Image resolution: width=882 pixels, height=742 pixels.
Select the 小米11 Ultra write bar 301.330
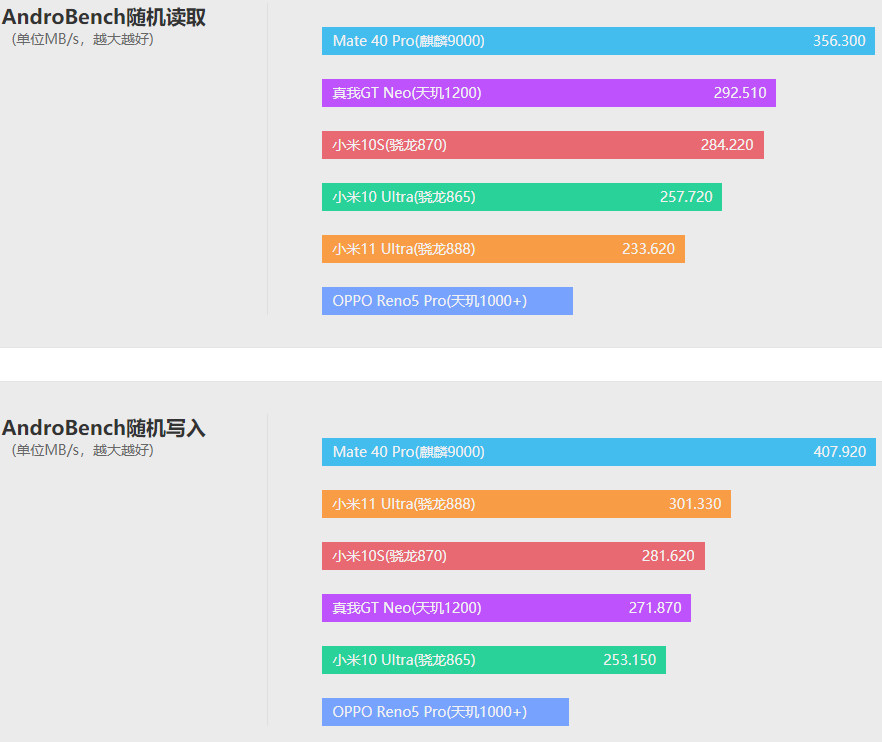[526, 504]
